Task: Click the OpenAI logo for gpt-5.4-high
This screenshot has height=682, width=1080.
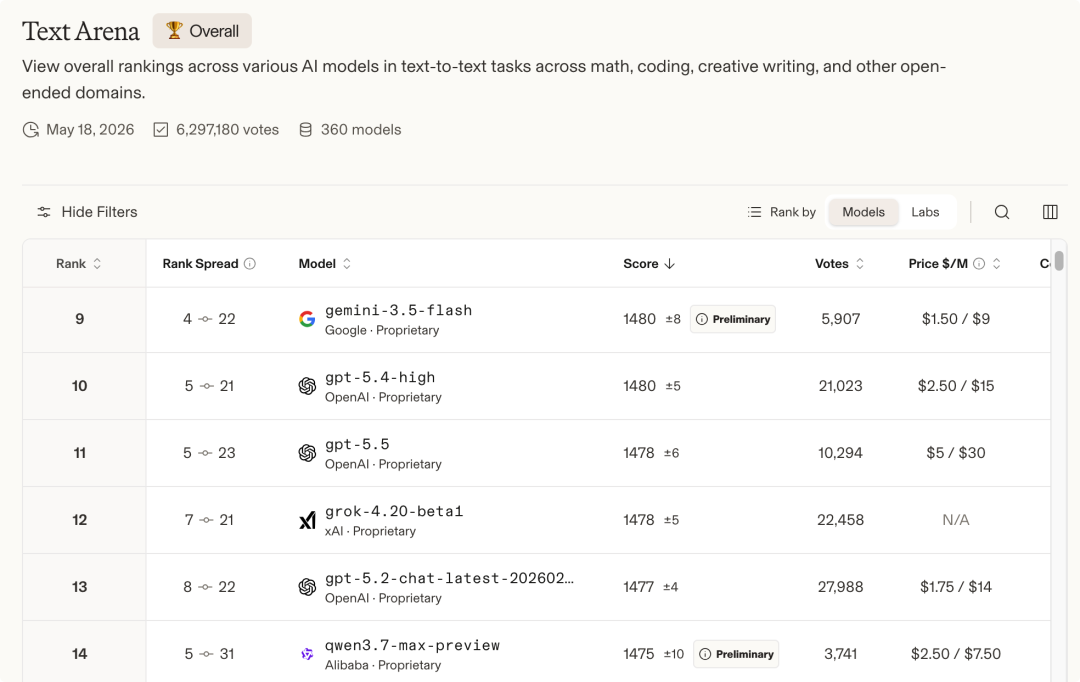Action: tap(307, 386)
